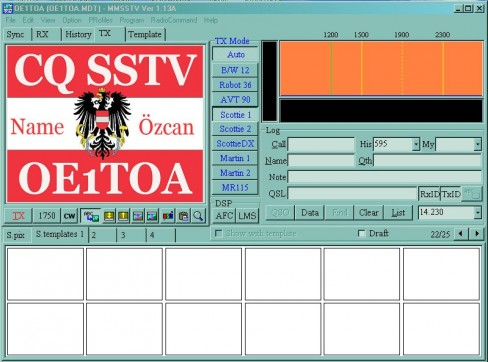The height and width of the screenshot is (362, 488).
Task: Open the Program menu
Action: tap(132, 20)
